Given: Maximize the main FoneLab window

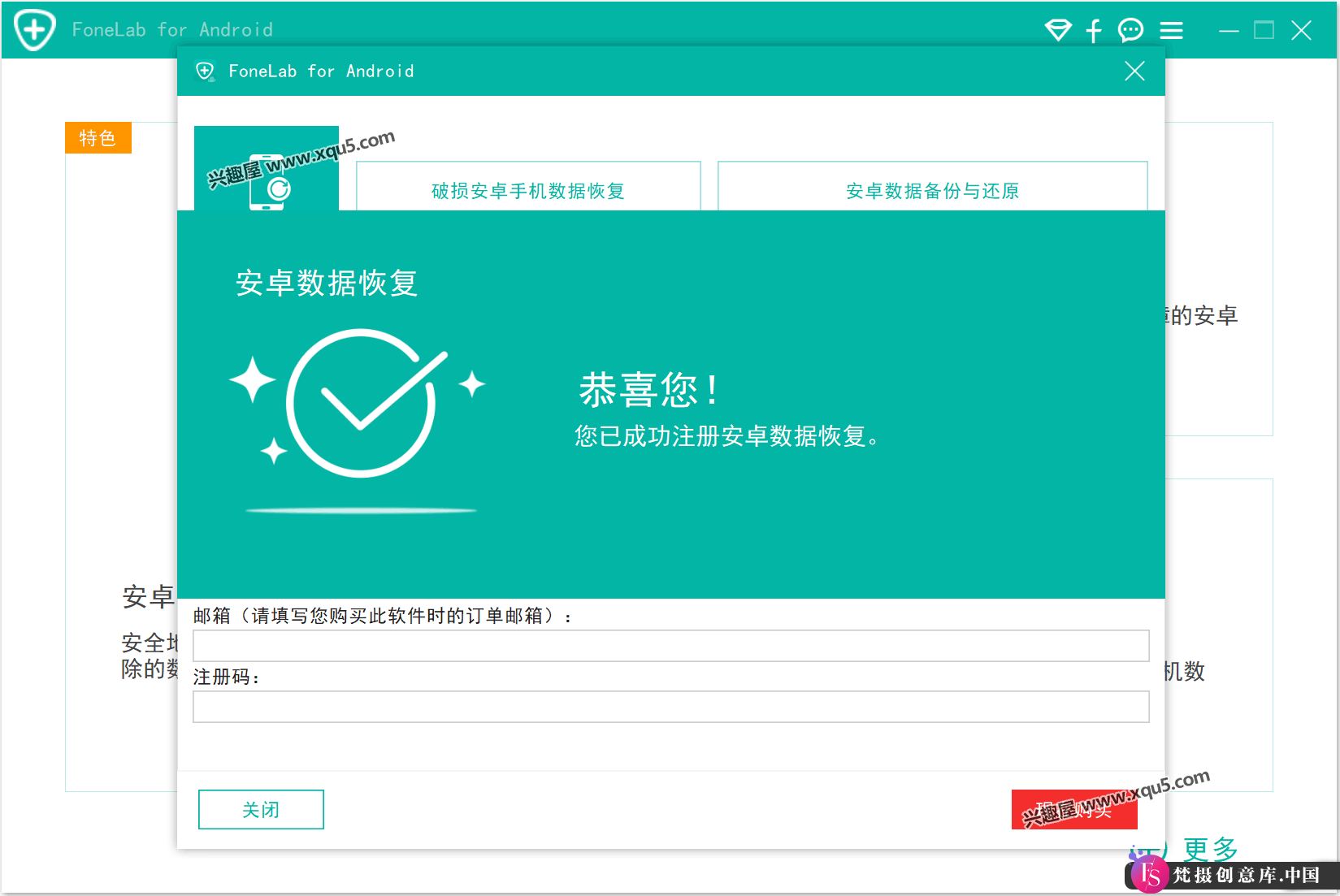Looking at the screenshot, I should point(1264,31).
